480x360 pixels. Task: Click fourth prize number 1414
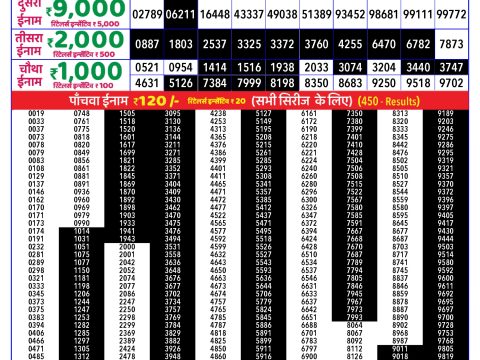215,67
